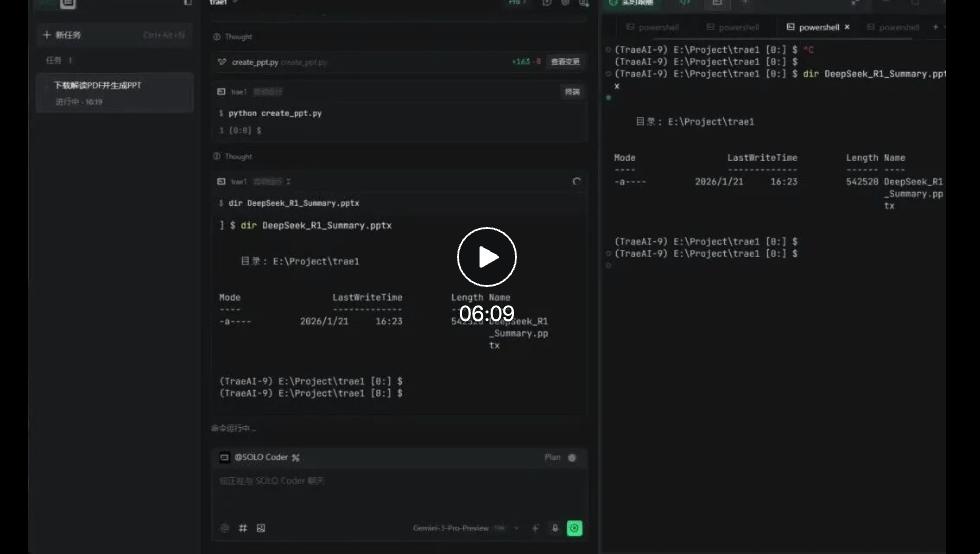This screenshot has height=554, width=980.
Task: Switch to the first powershell tab
Action: coord(652,28)
